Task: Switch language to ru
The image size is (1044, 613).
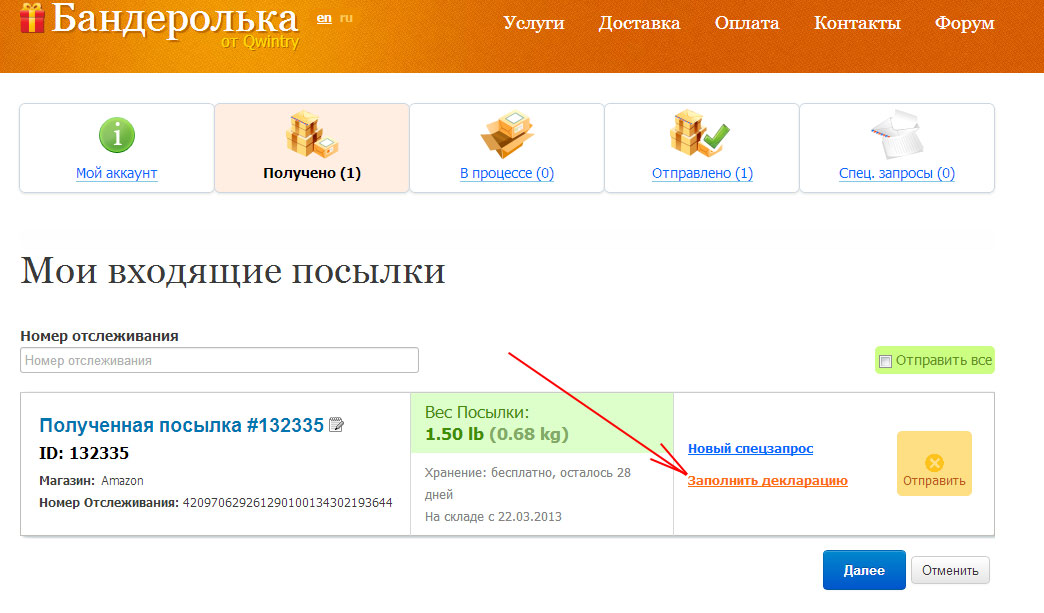Action: pyautogui.click(x=345, y=18)
